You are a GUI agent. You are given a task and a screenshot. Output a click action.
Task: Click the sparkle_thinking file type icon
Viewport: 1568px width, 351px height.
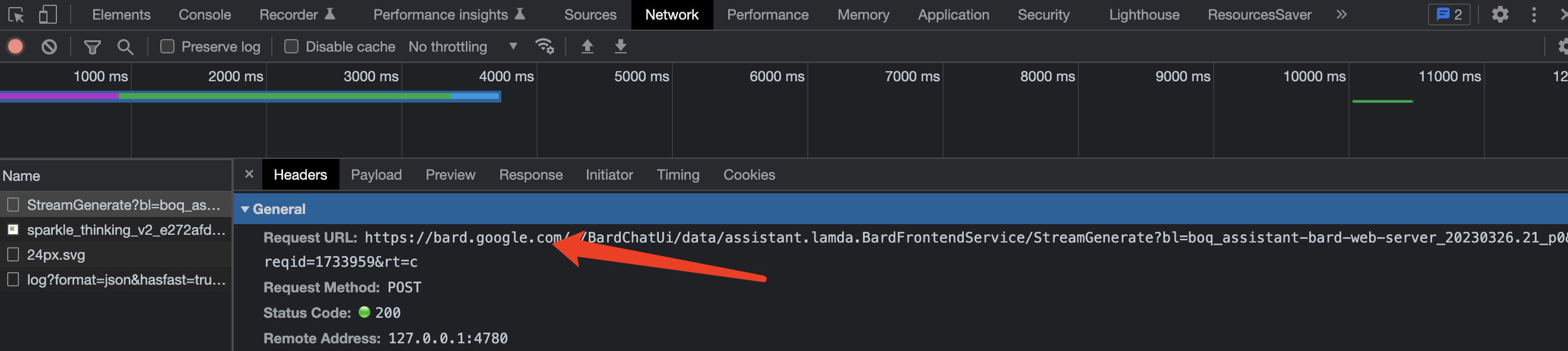coord(13,230)
